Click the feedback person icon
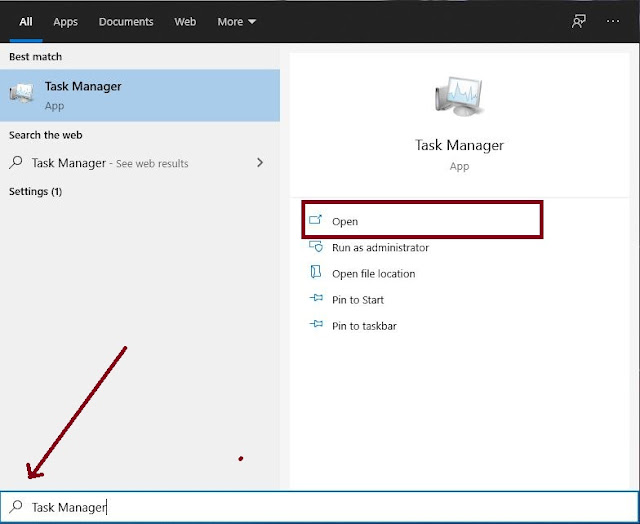 coord(578,22)
